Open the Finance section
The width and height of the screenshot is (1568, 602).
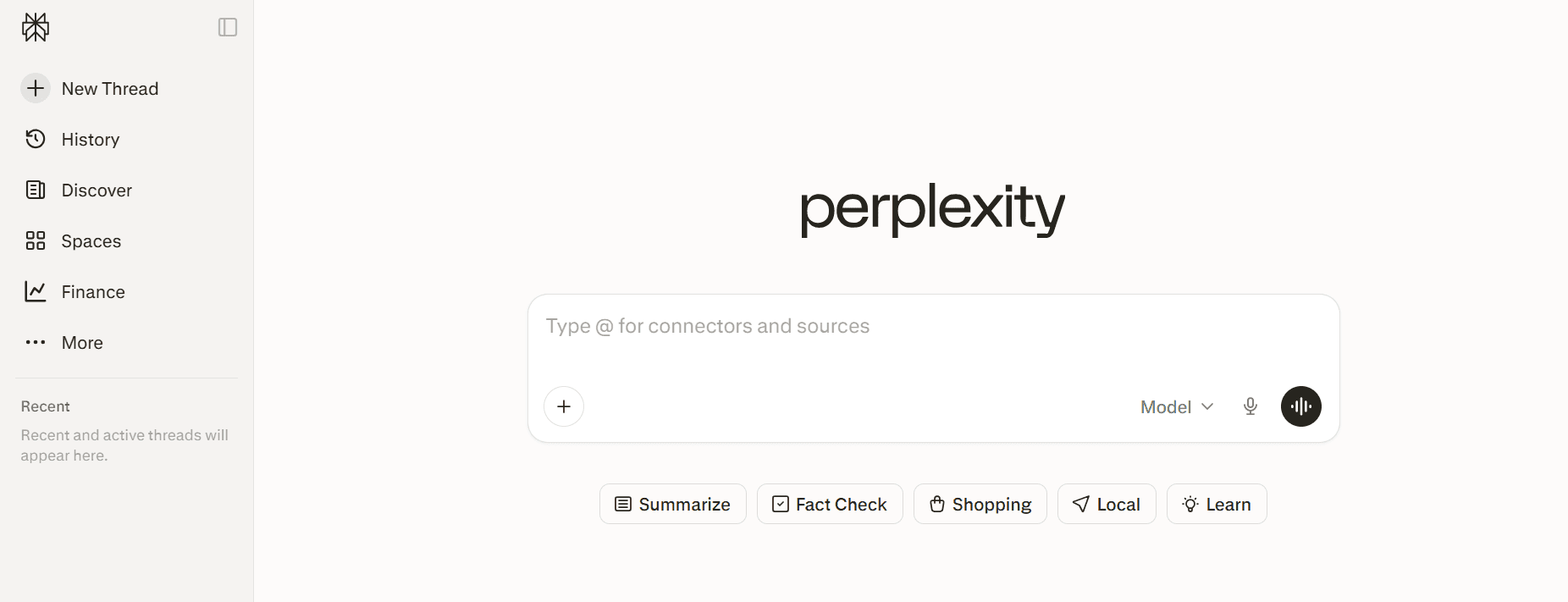pyautogui.click(x=92, y=291)
